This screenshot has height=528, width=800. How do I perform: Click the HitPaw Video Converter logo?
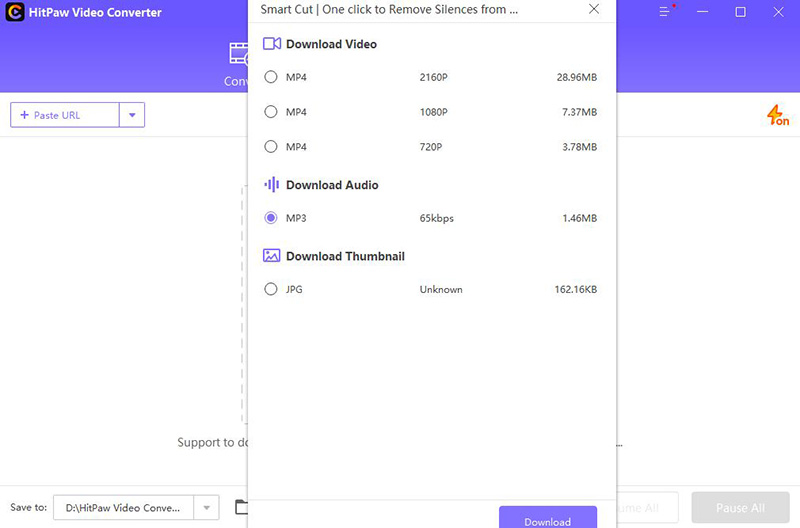pyautogui.click(x=14, y=12)
